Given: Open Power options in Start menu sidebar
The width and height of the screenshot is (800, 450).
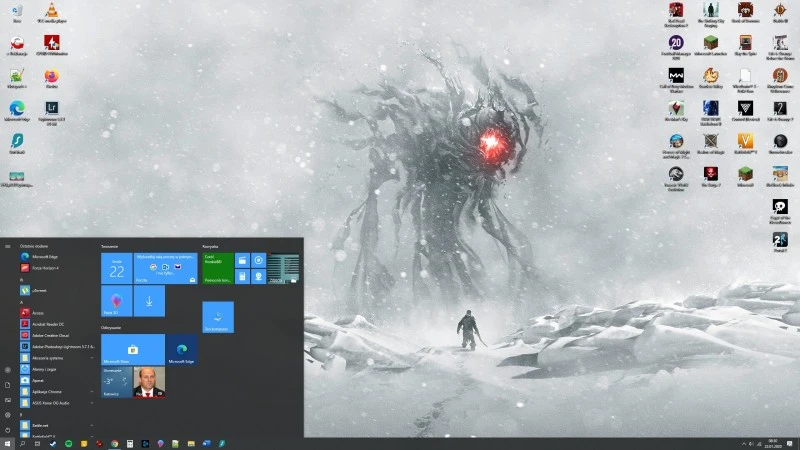Looking at the screenshot, I should 8,430.
